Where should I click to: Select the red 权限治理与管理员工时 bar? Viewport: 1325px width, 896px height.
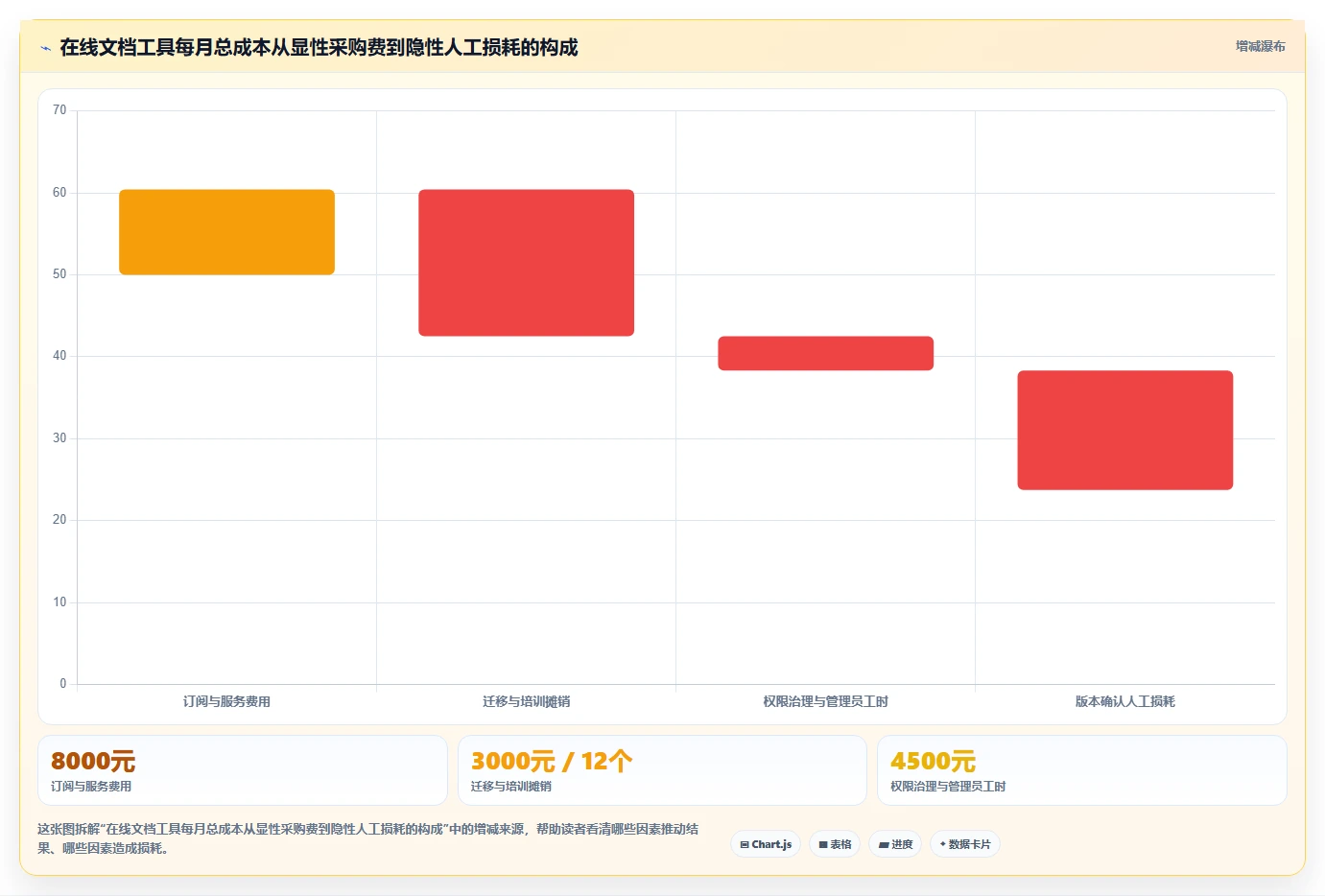click(825, 353)
